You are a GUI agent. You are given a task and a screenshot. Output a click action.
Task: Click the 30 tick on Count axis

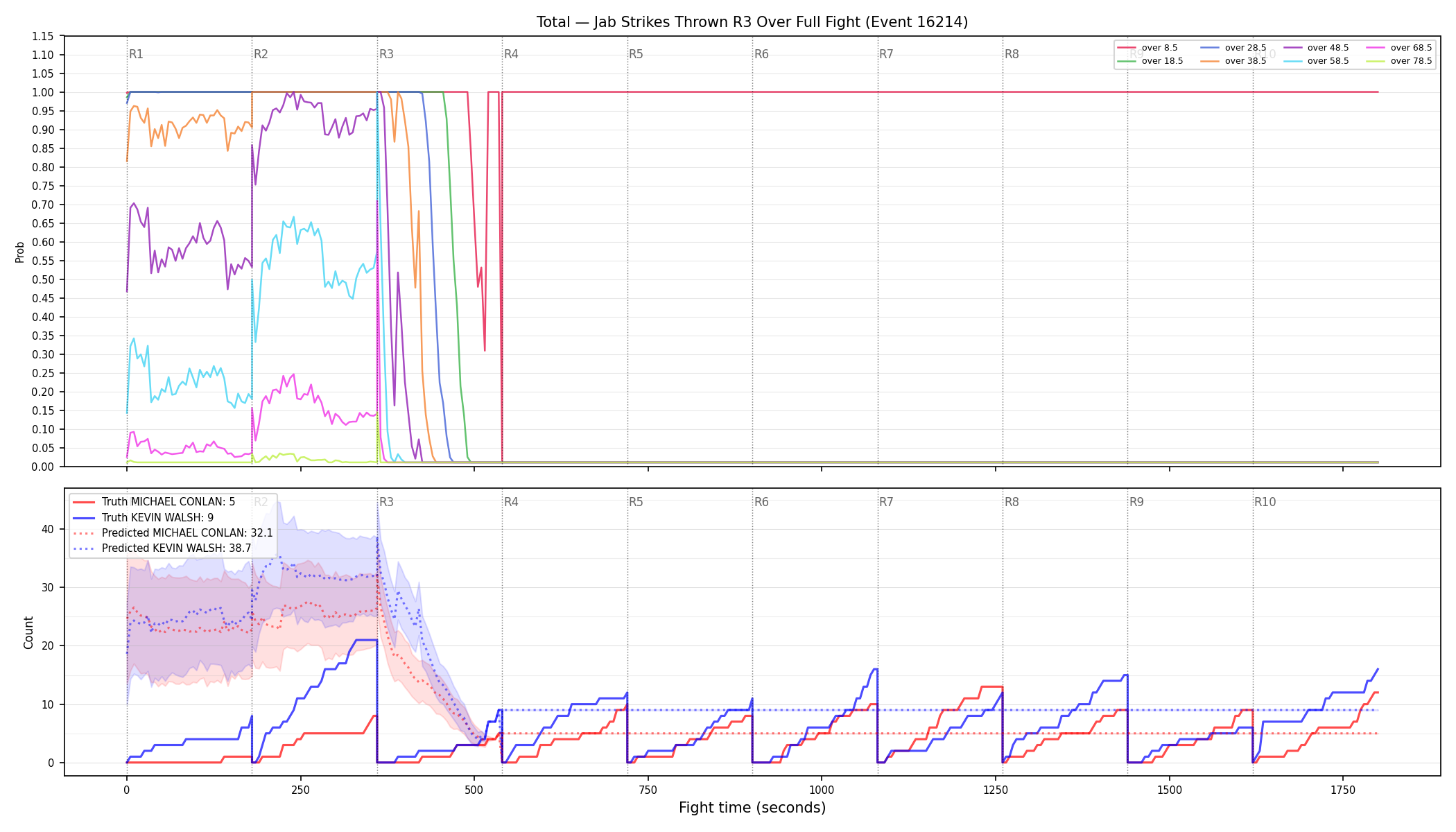pos(48,587)
